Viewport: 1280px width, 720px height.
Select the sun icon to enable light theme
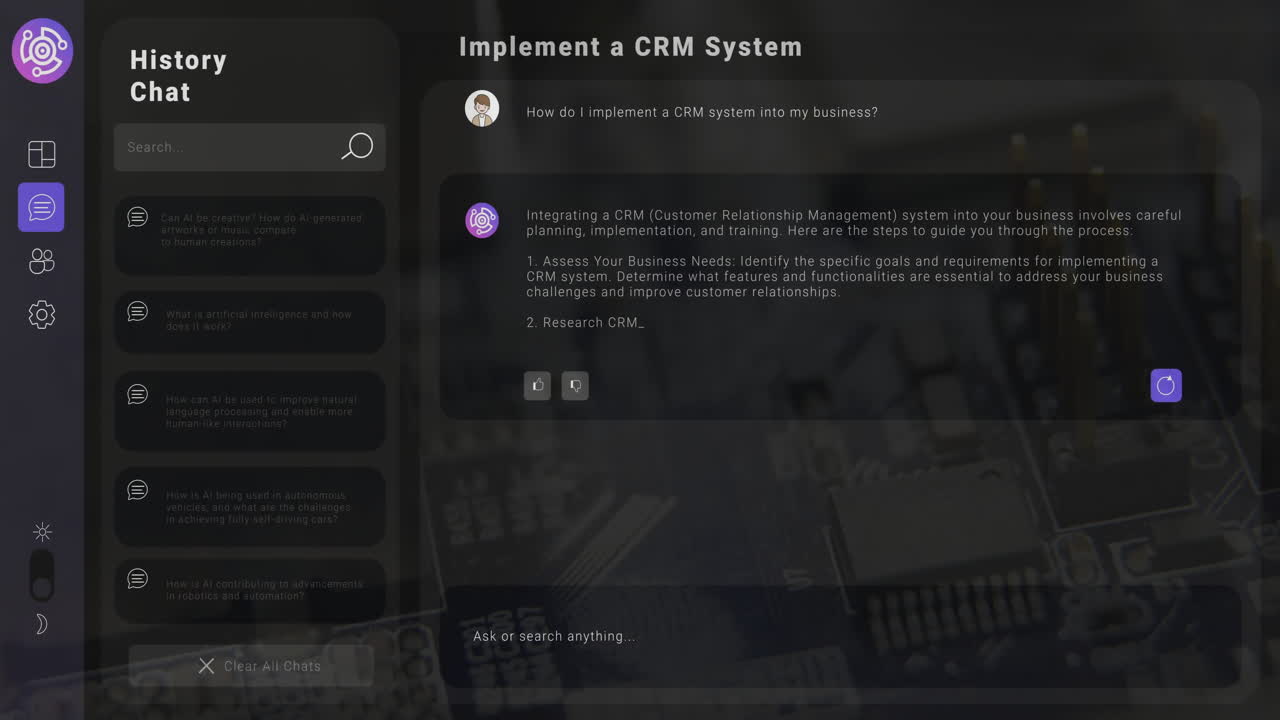[42, 532]
